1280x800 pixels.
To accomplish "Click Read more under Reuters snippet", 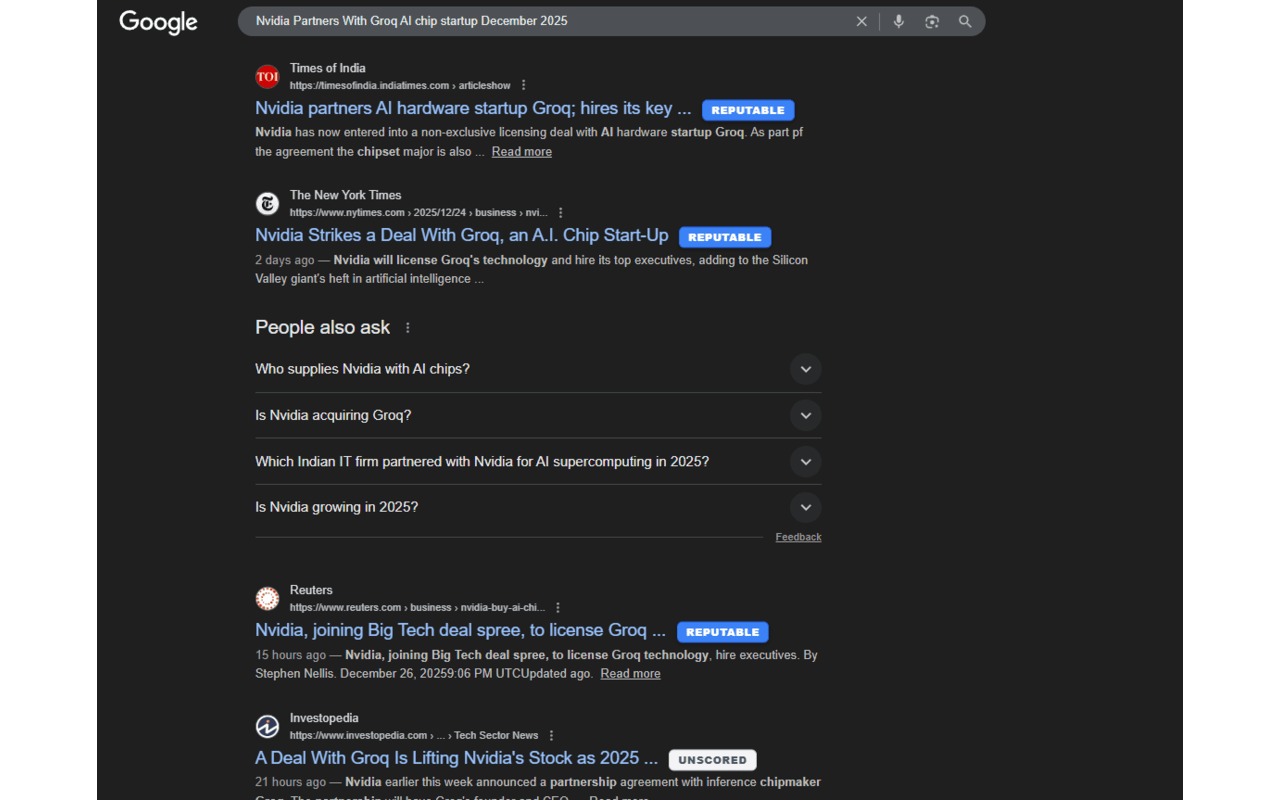I will coord(630,674).
